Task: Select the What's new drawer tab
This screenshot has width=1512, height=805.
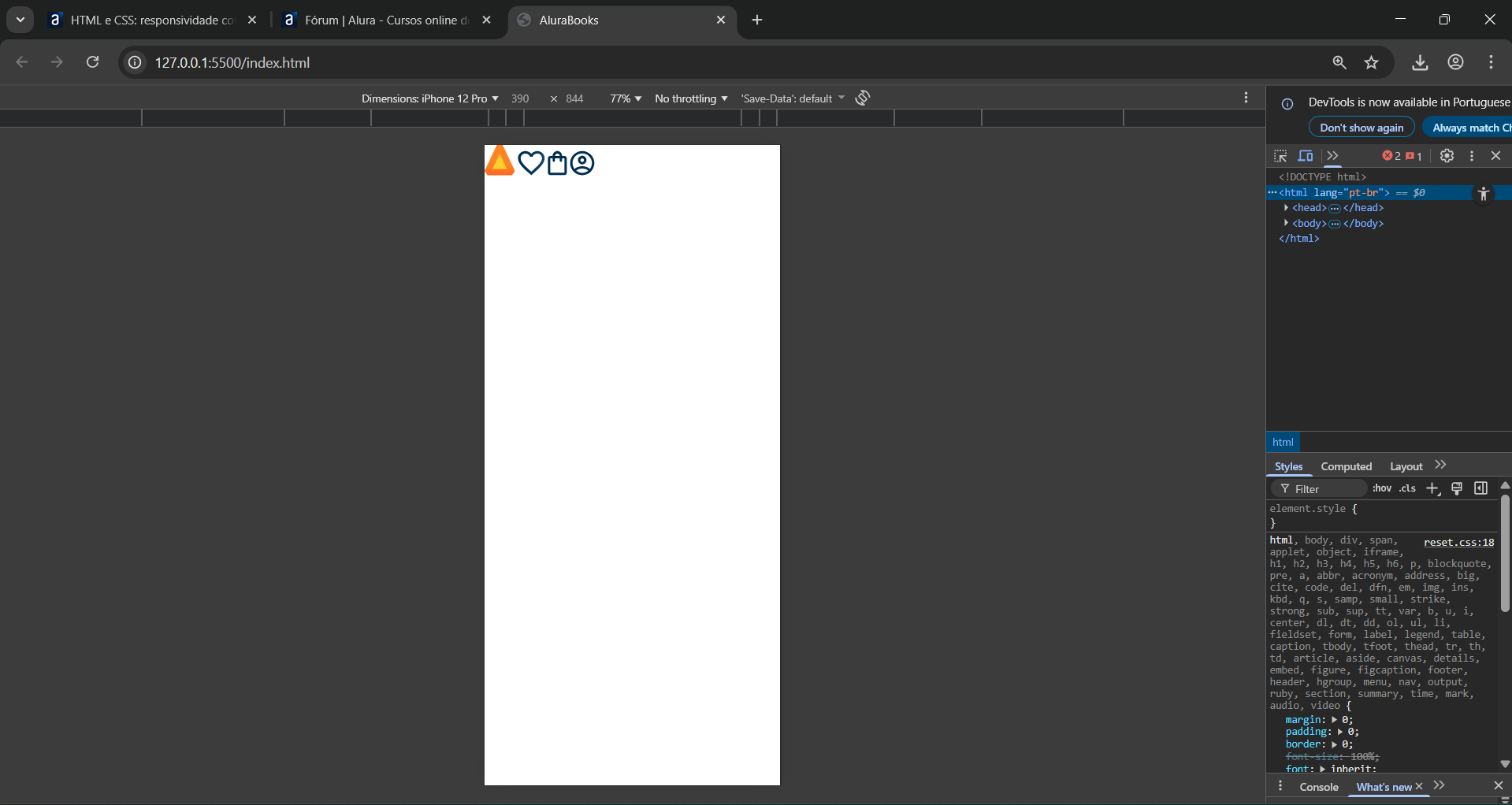Action: [x=1384, y=787]
